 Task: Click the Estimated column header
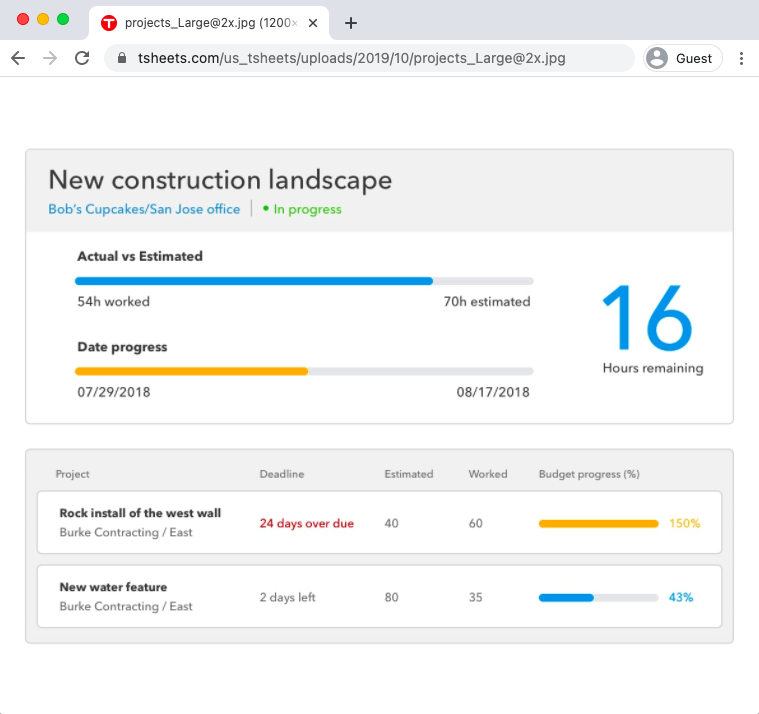tap(409, 474)
